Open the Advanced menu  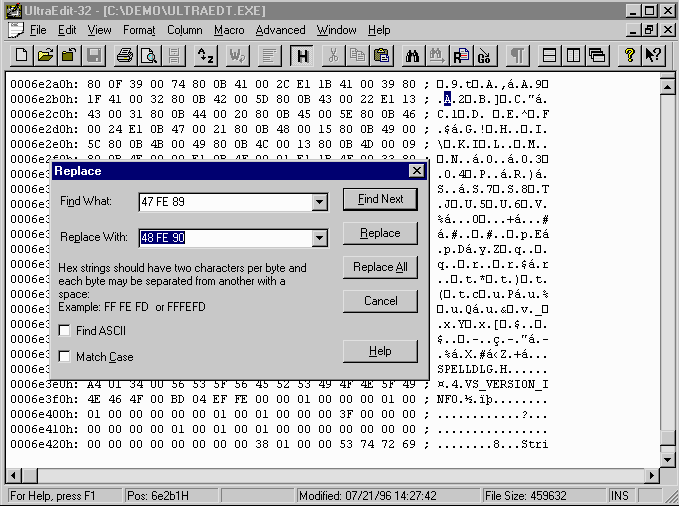(280, 30)
